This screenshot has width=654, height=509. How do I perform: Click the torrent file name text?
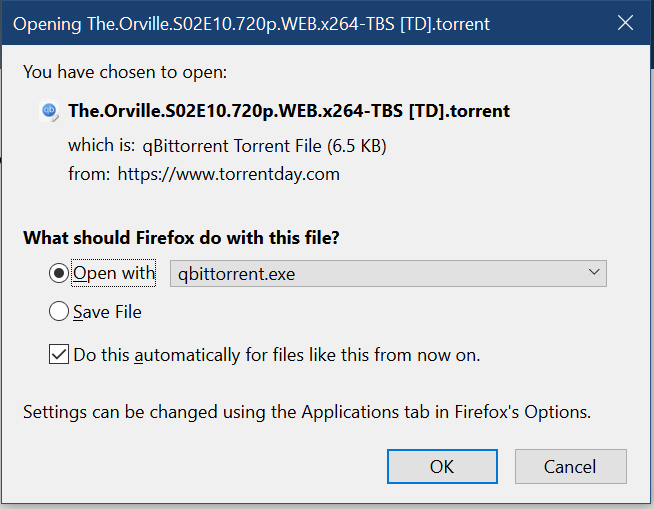(288, 111)
